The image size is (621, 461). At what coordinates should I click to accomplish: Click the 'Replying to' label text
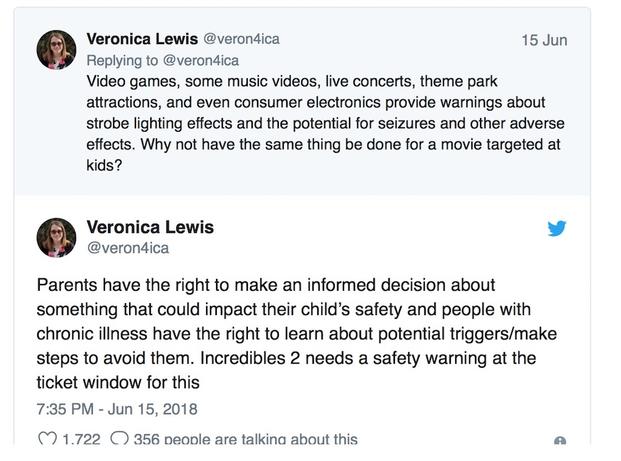pos(122,61)
